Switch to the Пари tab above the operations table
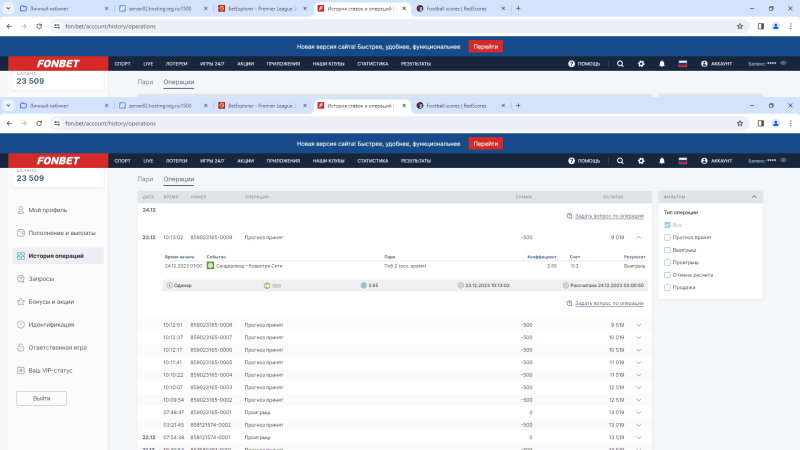 point(146,179)
